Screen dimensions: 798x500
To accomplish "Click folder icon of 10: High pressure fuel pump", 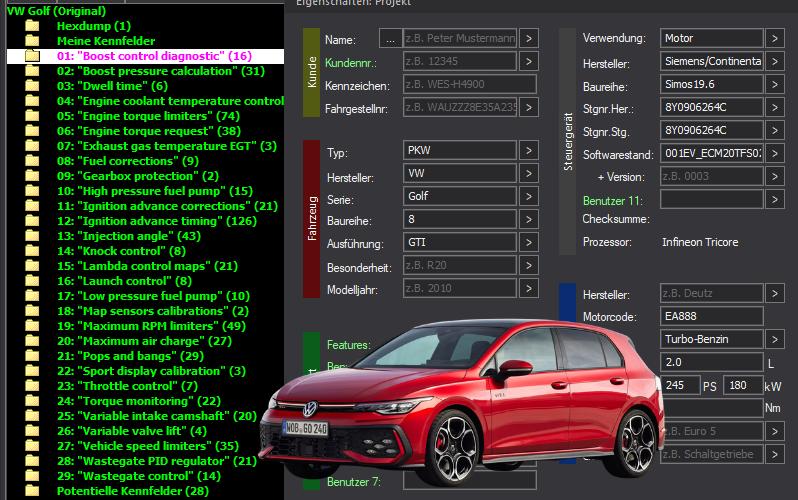I will click(x=32, y=190).
